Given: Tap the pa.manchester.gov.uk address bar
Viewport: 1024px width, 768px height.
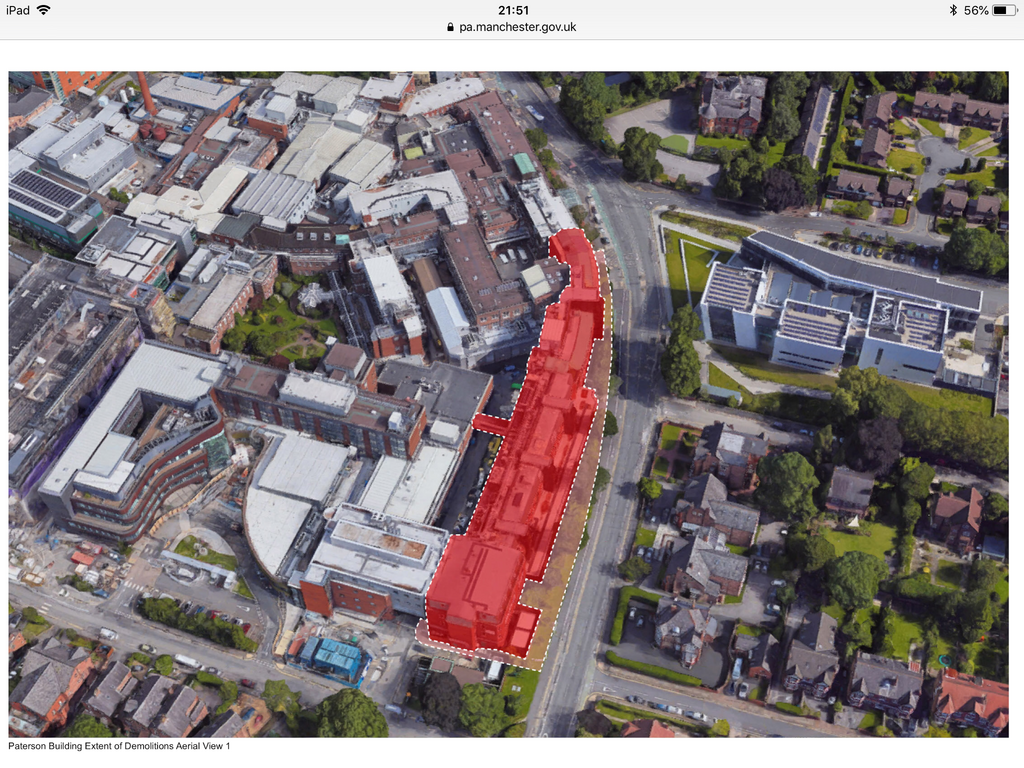Looking at the screenshot, I should coord(512,27).
